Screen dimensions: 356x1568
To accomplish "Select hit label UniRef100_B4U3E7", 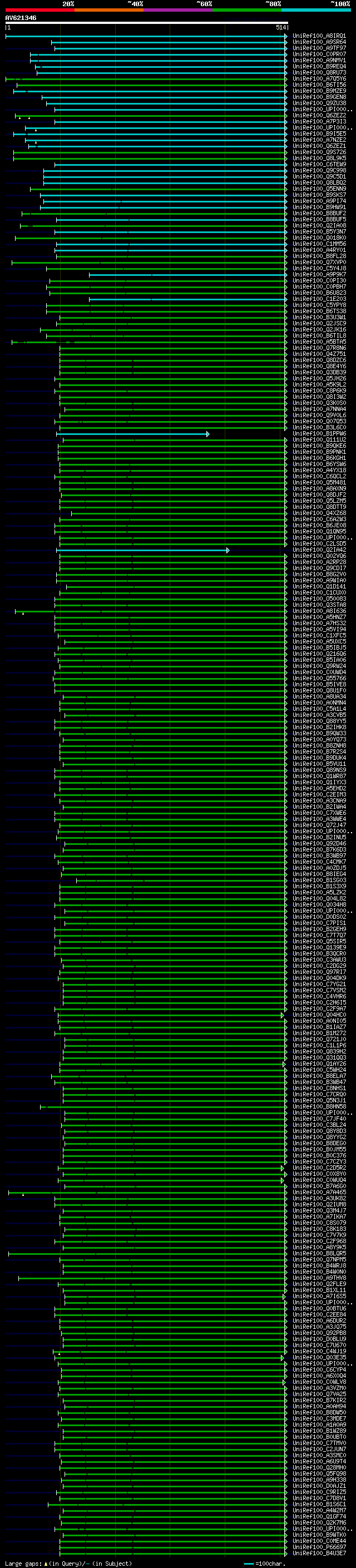I will [319, 1554].
